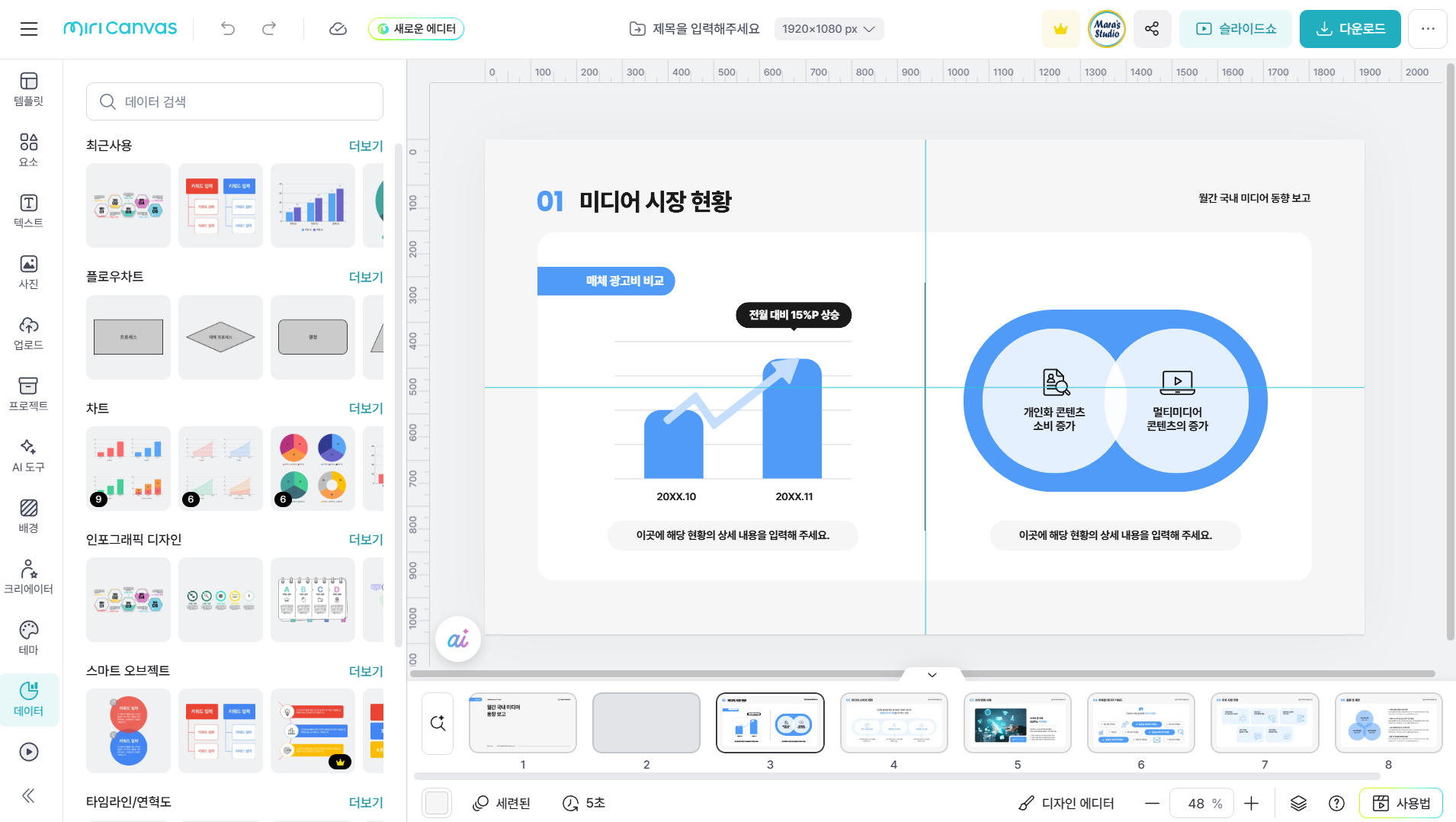This screenshot has width=1456, height=822.
Task: Select slide 5 thumbnail
Action: pyautogui.click(x=1017, y=723)
